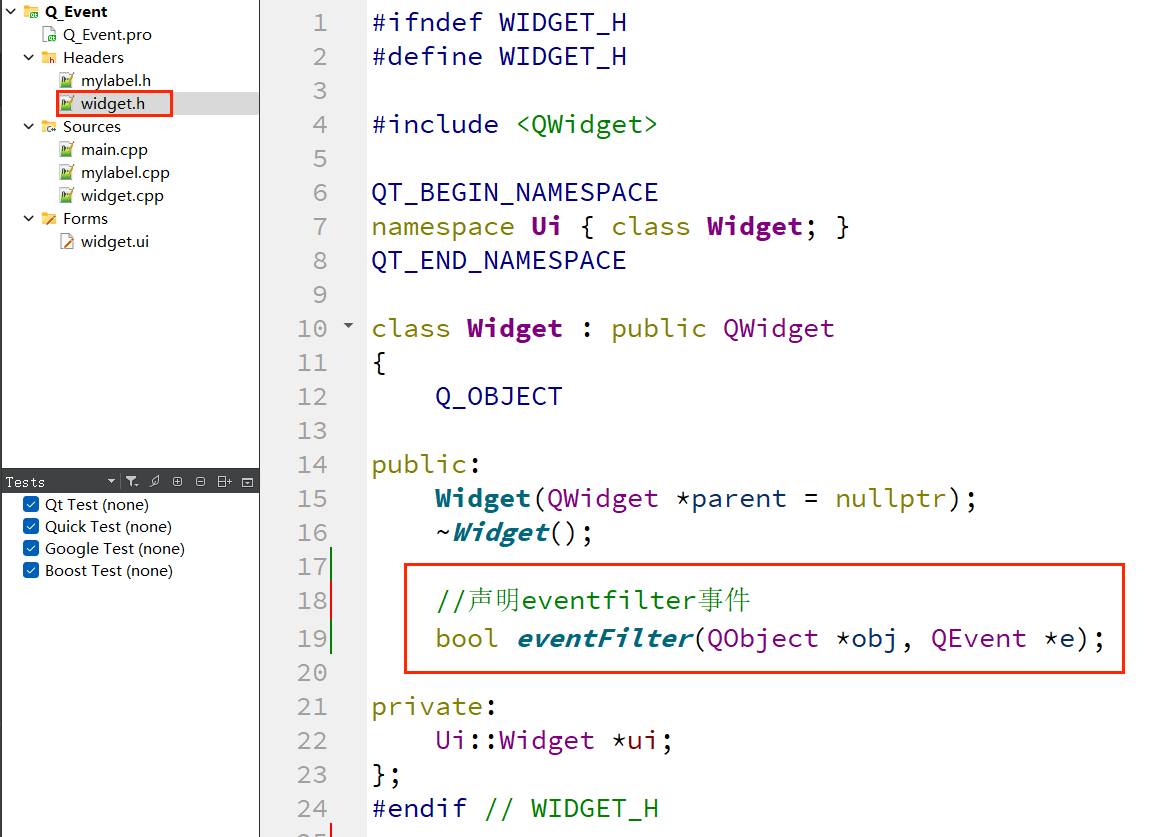Click the main.cpp file icon
Viewport: 1170px width, 837px height.
point(67,150)
